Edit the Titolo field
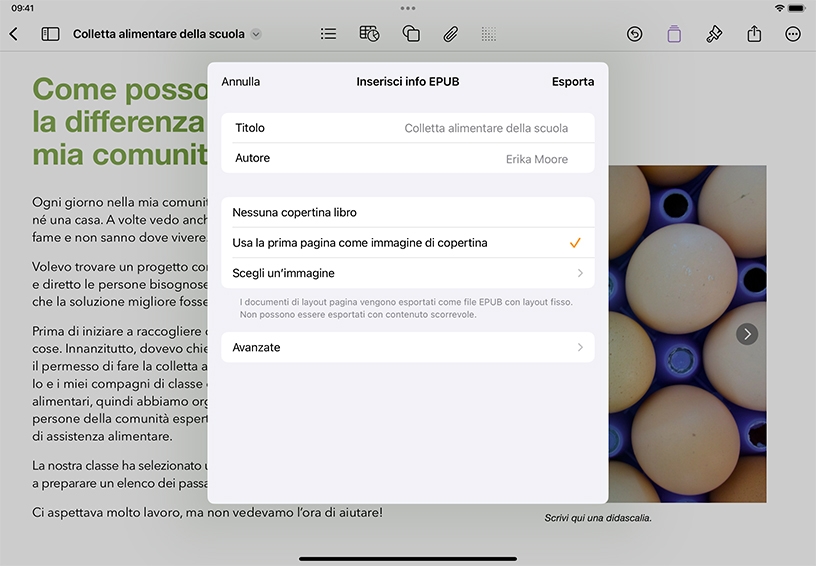Image resolution: width=816 pixels, height=567 pixels. click(x=408, y=128)
